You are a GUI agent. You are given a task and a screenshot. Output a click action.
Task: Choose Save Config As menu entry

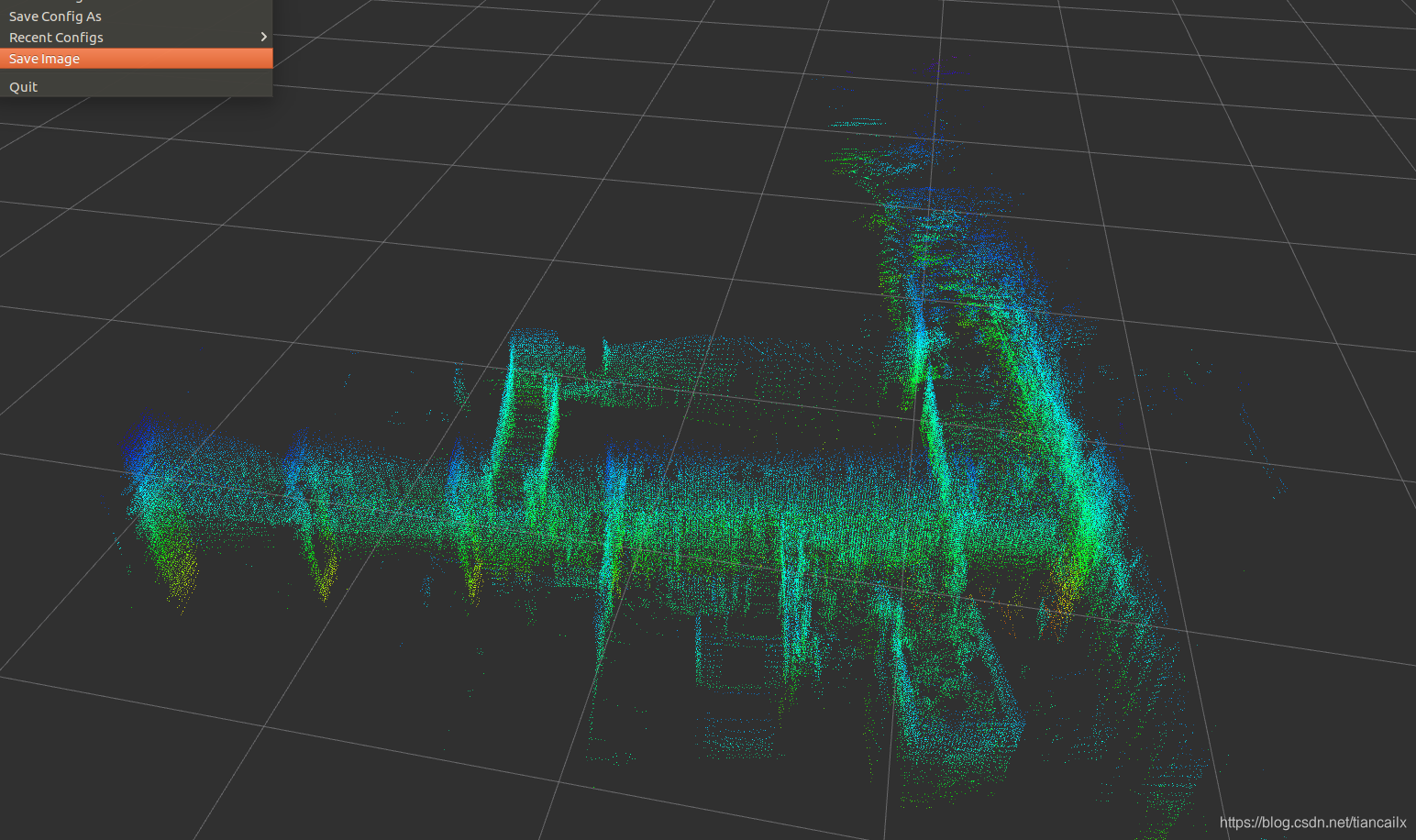pyautogui.click(x=136, y=17)
